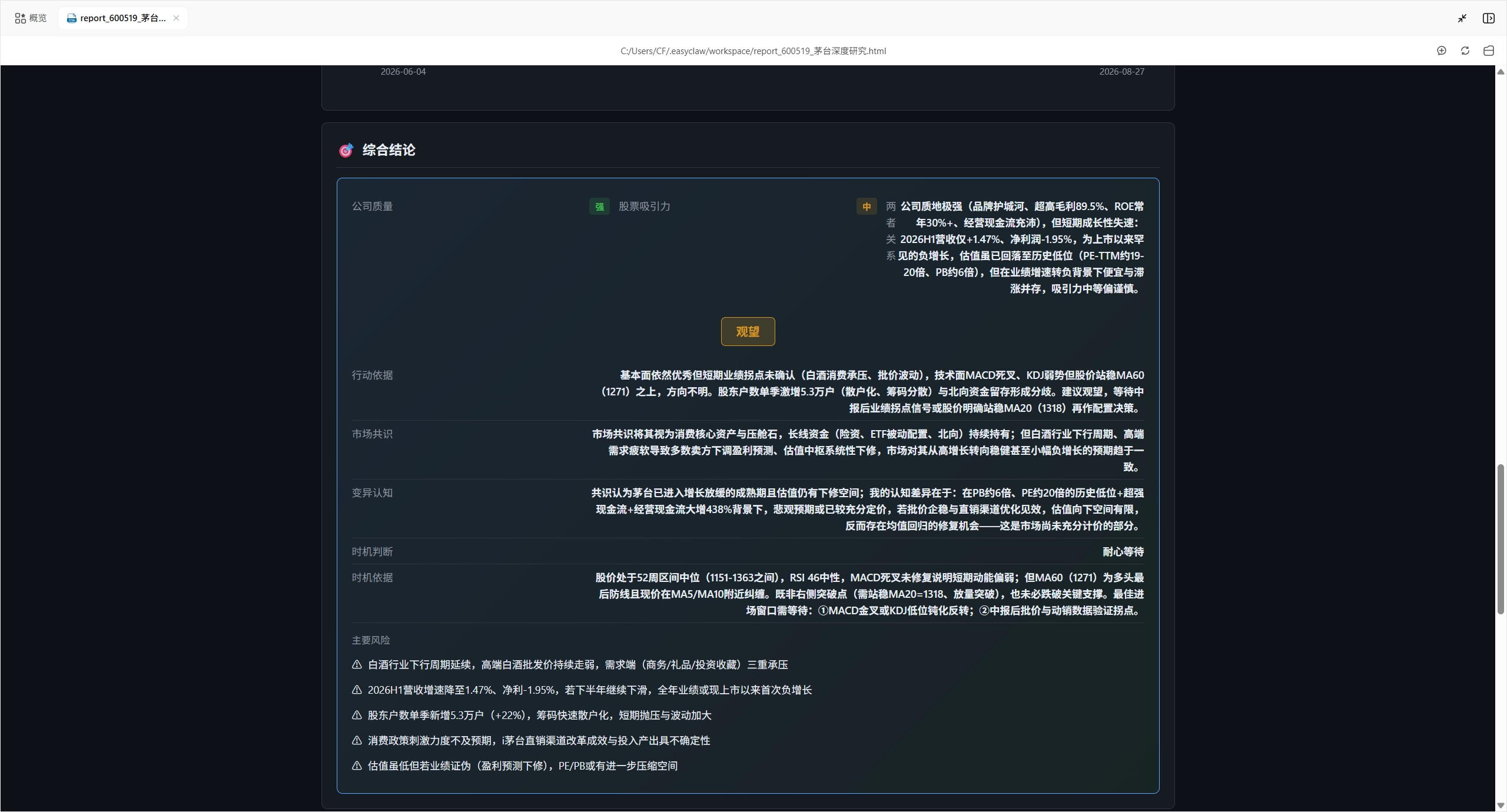Click the 变异认知 paragraph starting 共识认为茅台
The width and height of the screenshot is (1507, 812).
[x=868, y=510]
